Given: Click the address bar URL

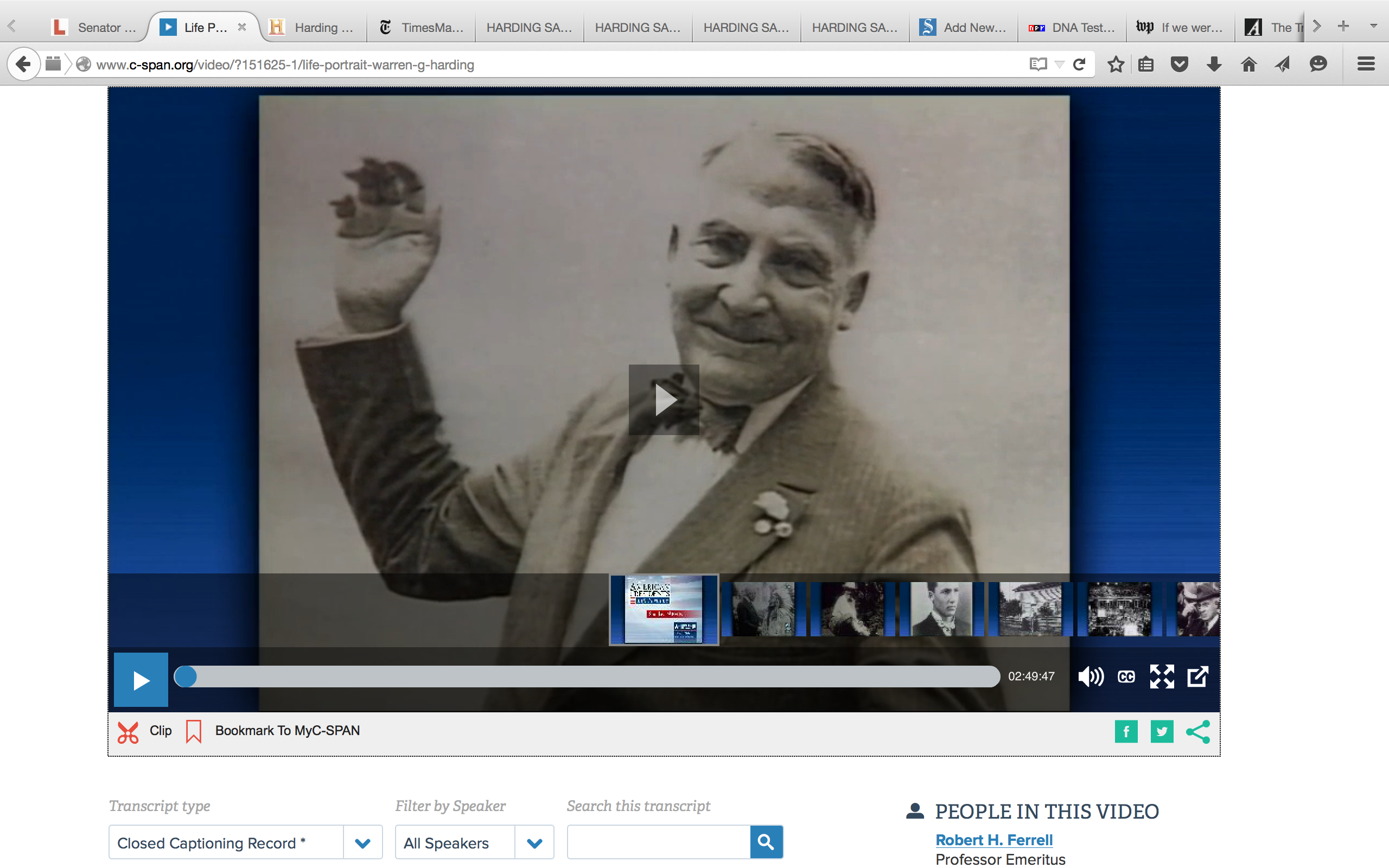Looking at the screenshot, I should point(285,65).
